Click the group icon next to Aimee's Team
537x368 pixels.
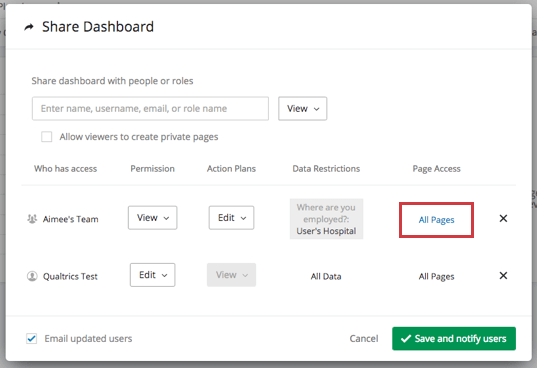(x=32, y=219)
